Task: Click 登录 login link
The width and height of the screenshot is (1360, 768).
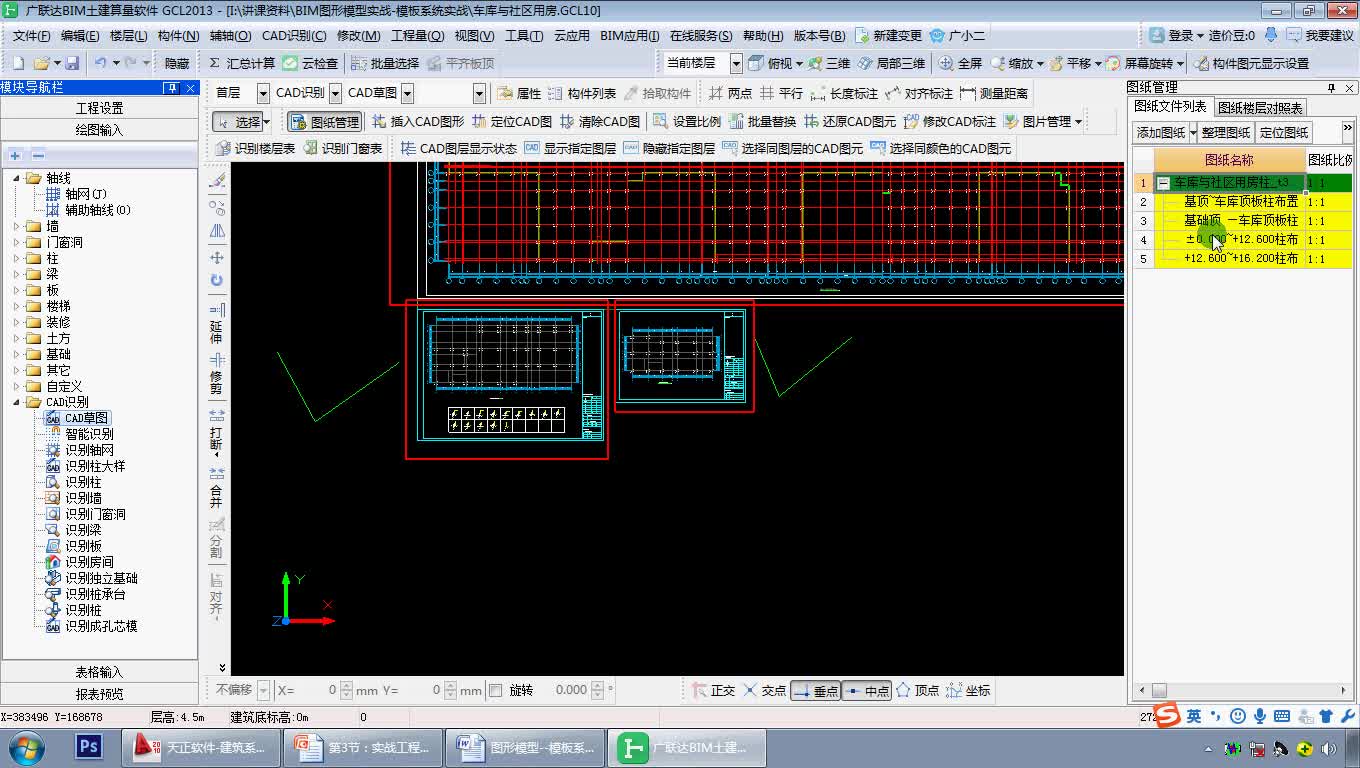Action: pyautogui.click(x=1180, y=35)
